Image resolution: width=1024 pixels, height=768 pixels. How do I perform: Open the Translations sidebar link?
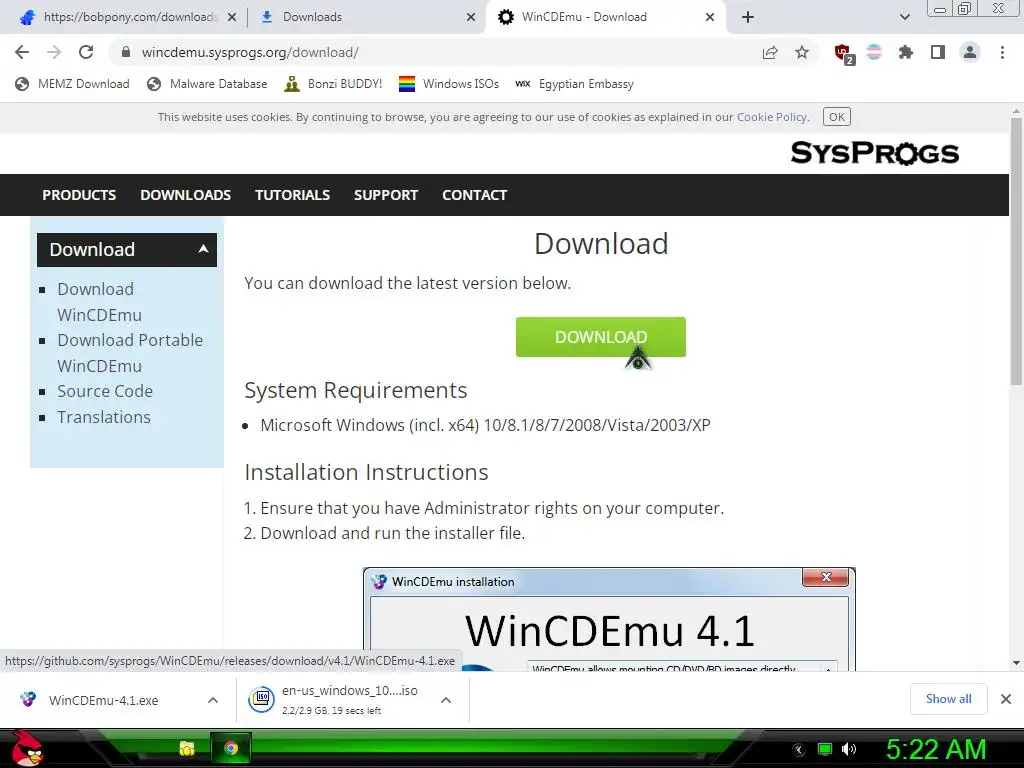[104, 417]
